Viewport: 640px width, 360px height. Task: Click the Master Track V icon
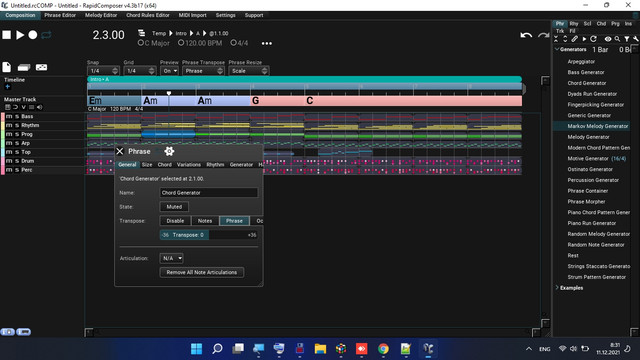click(x=23, y=107)
